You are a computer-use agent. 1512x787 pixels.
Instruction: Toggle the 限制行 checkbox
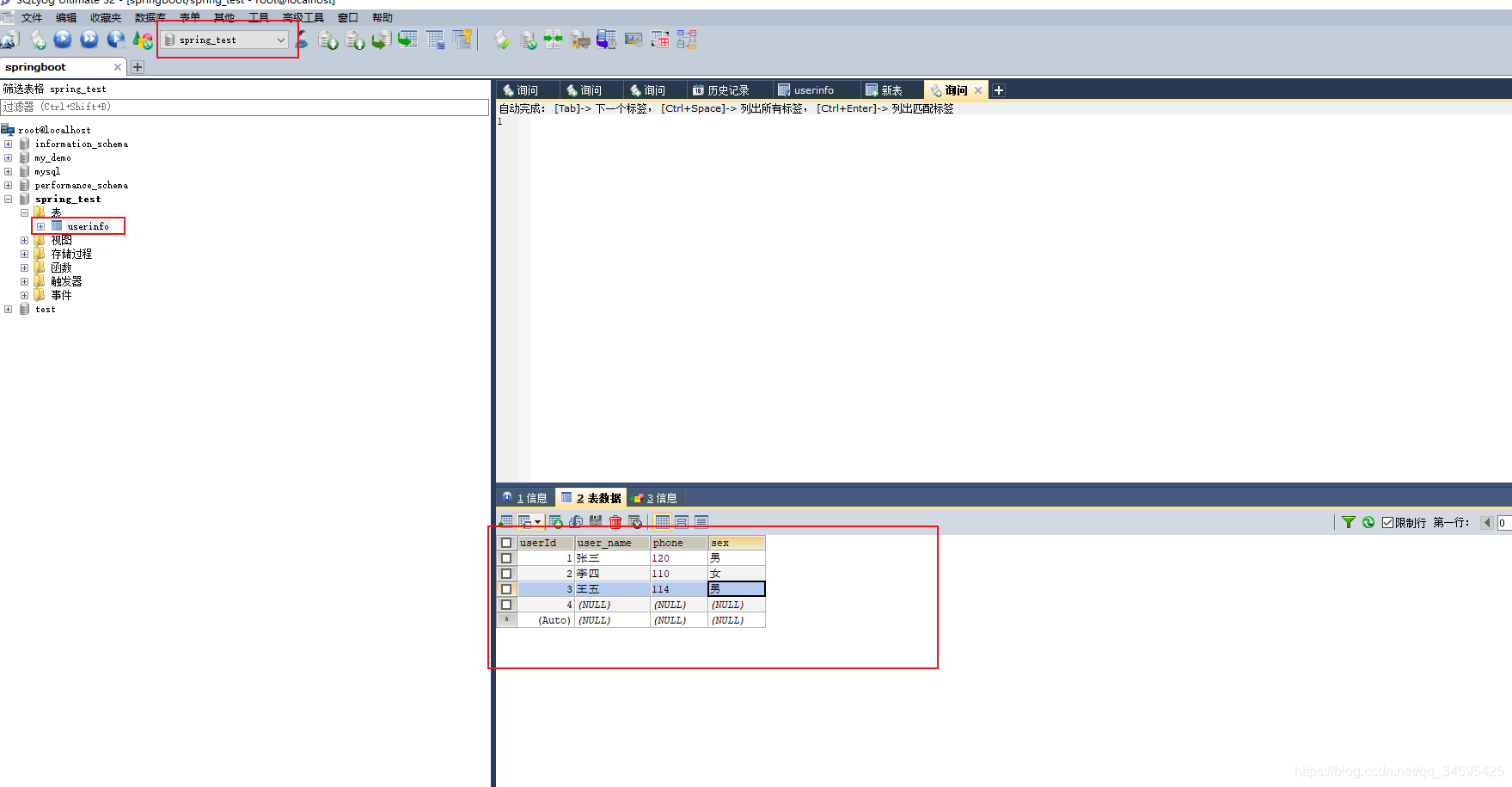point(1387,522)
